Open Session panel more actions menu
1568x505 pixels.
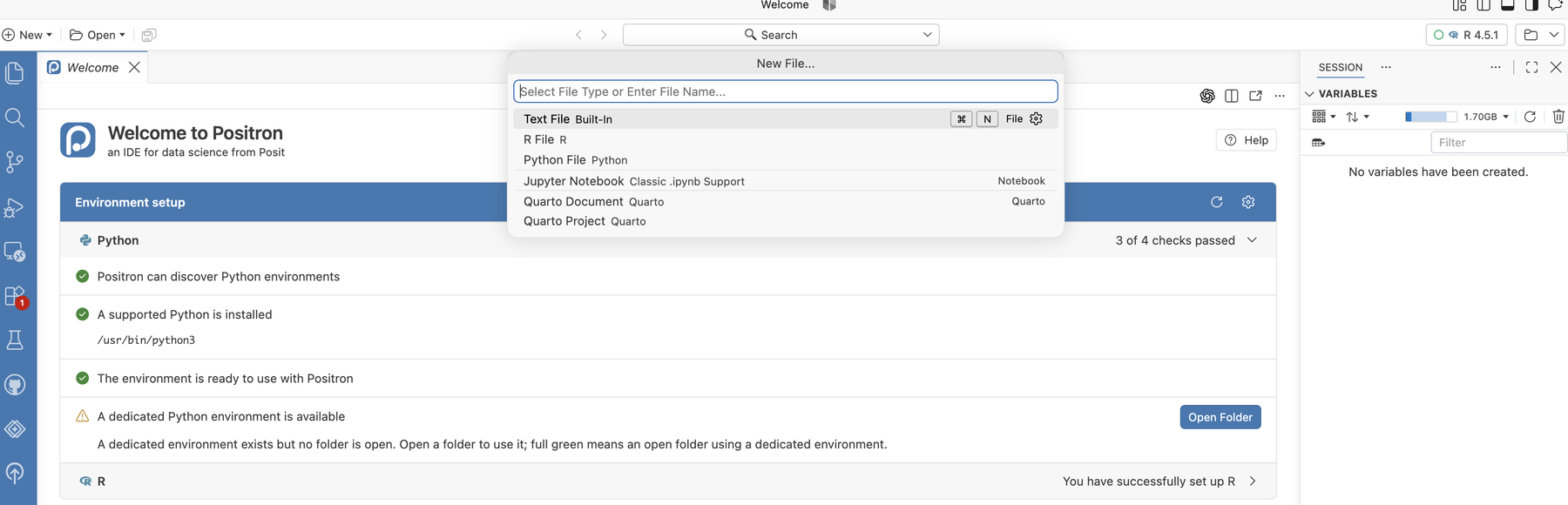(1496, 67)
